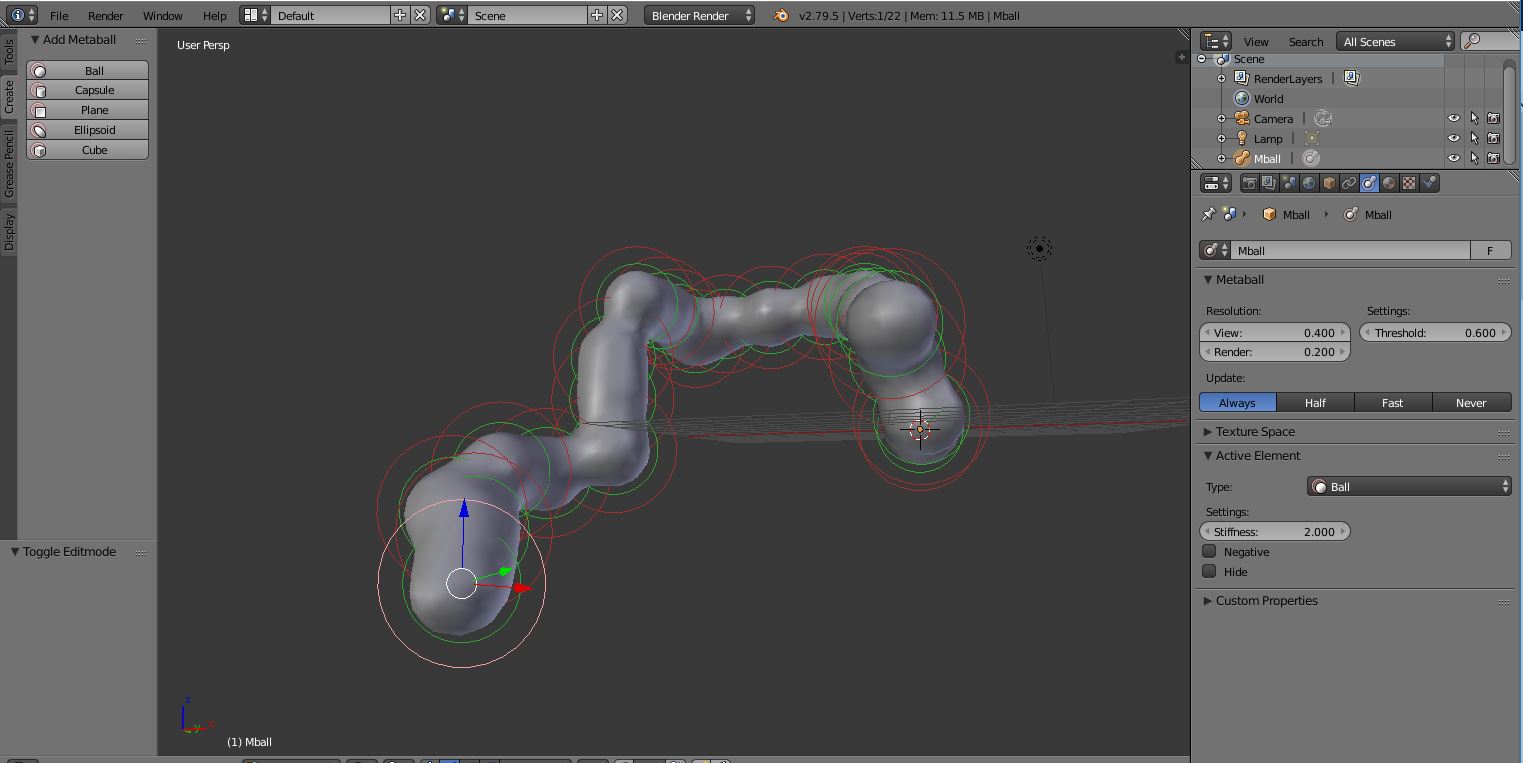Add an Ellipsoid metaball

[88, 130]
